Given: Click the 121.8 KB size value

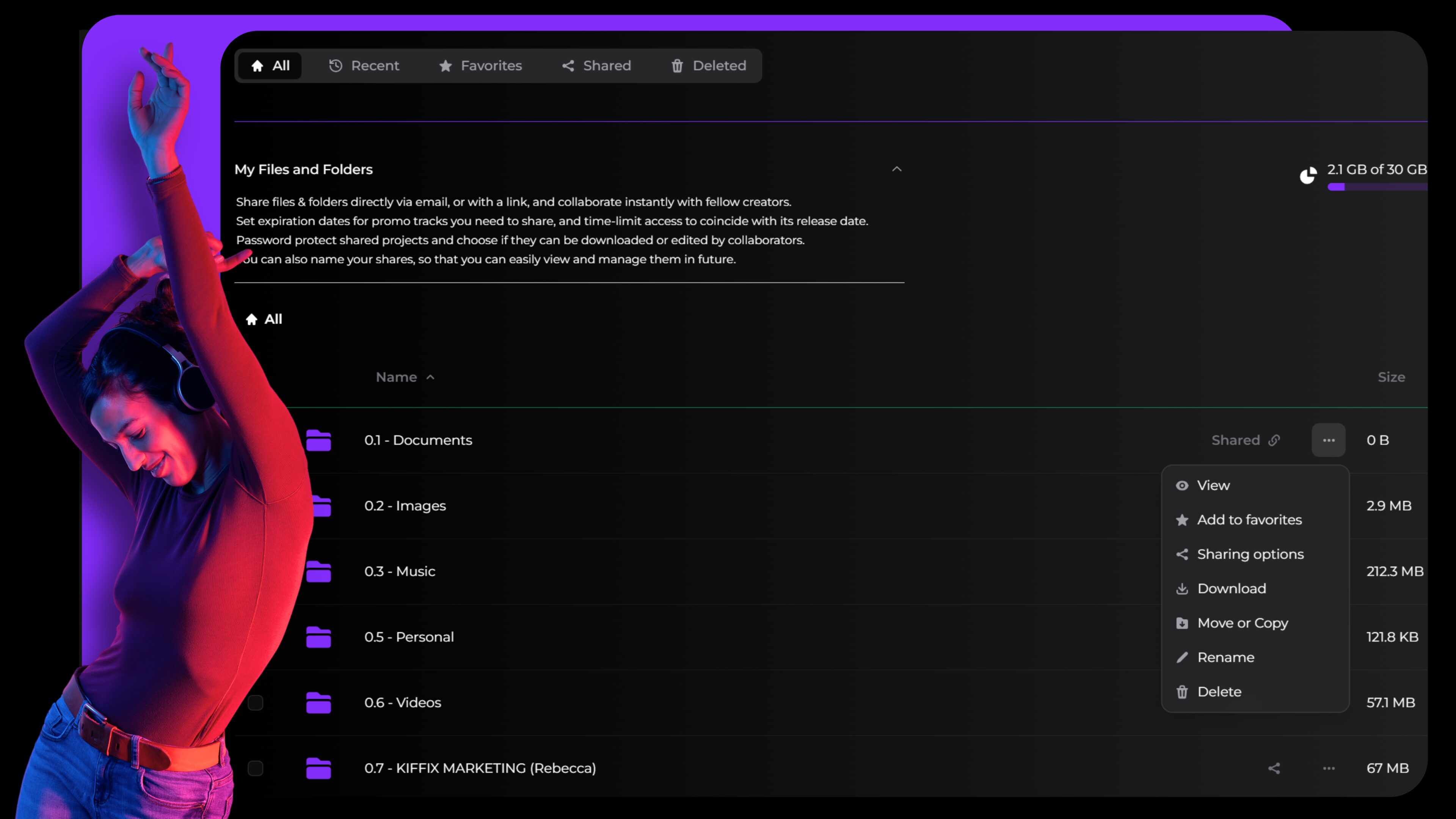Looking at the screenshot, I should pos(1392,637).
